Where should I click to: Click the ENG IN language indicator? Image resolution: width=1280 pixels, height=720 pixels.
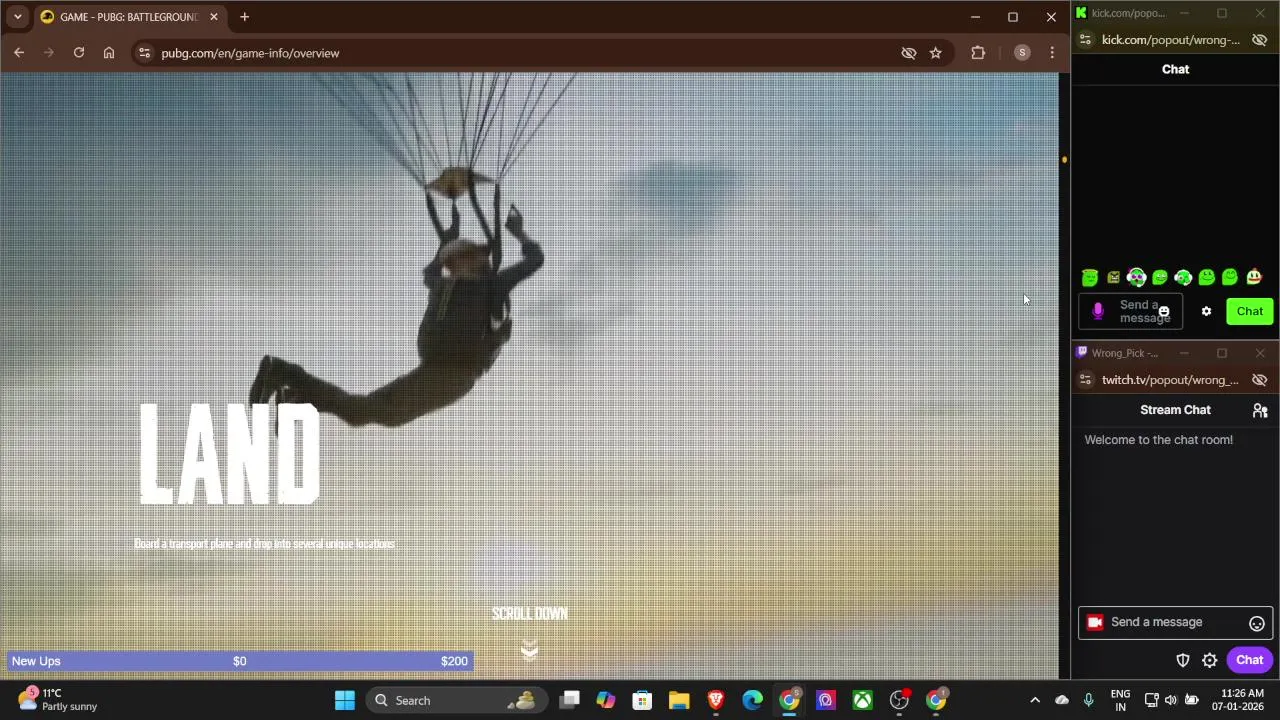[1120, 700]
